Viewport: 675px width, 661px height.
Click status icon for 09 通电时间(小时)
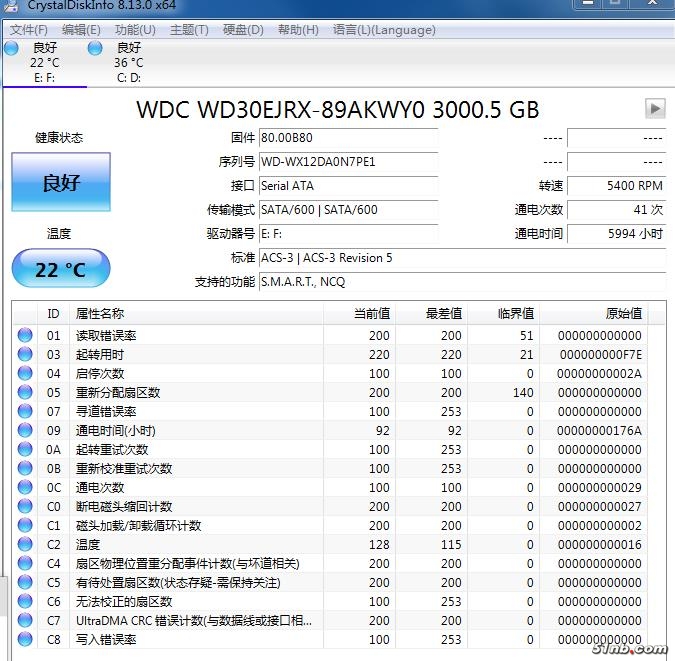click(x=25, y=430)
